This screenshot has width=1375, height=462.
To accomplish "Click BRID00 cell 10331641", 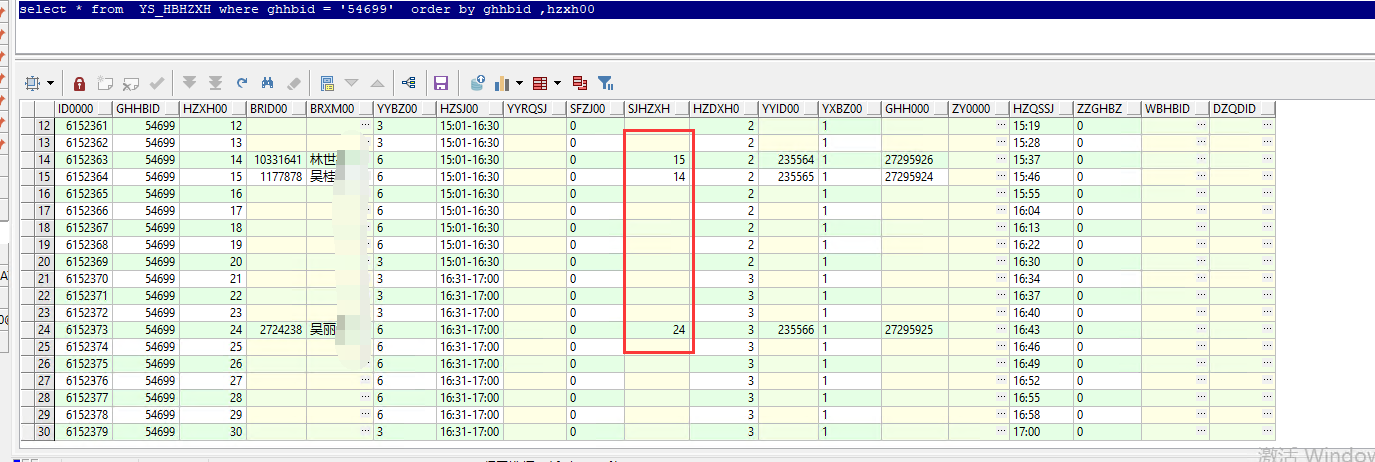I will click(276, 160).
